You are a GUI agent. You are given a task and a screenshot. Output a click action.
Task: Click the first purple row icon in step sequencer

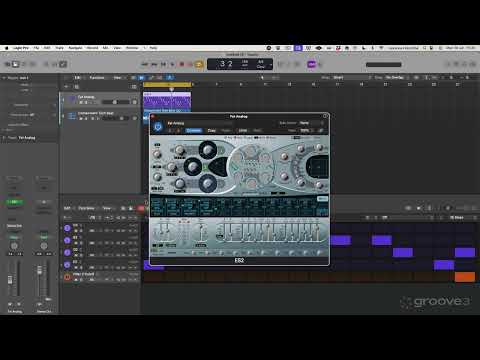tap(67, 228)
